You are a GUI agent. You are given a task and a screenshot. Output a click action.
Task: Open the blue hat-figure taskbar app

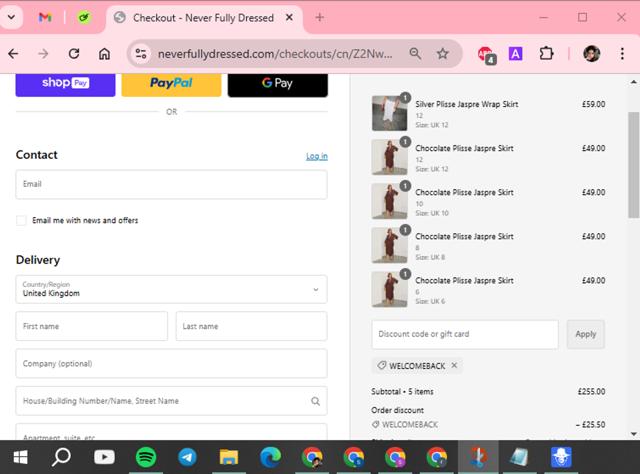[x=561, y=457]
